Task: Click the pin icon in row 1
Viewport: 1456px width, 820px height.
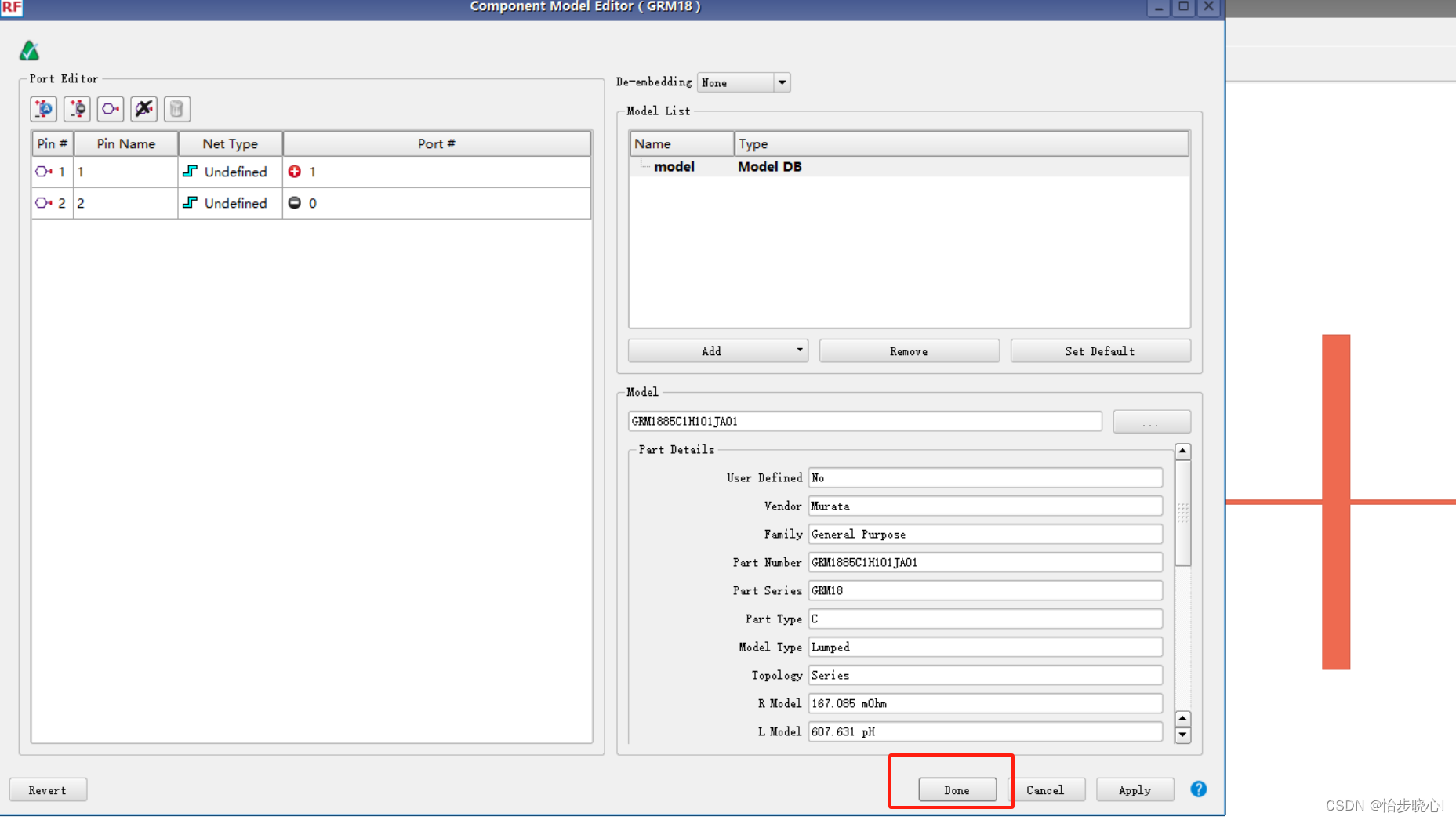Action: click(44, 172)
